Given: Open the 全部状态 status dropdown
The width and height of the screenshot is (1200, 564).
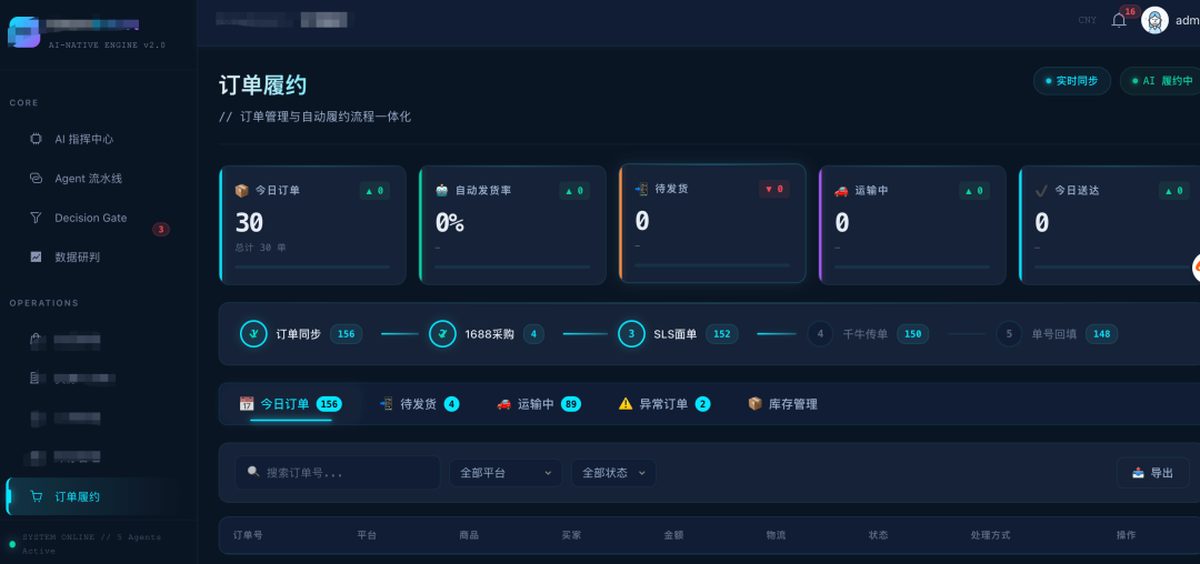Looking at the screenshot, I should click(x=614, y=473).
